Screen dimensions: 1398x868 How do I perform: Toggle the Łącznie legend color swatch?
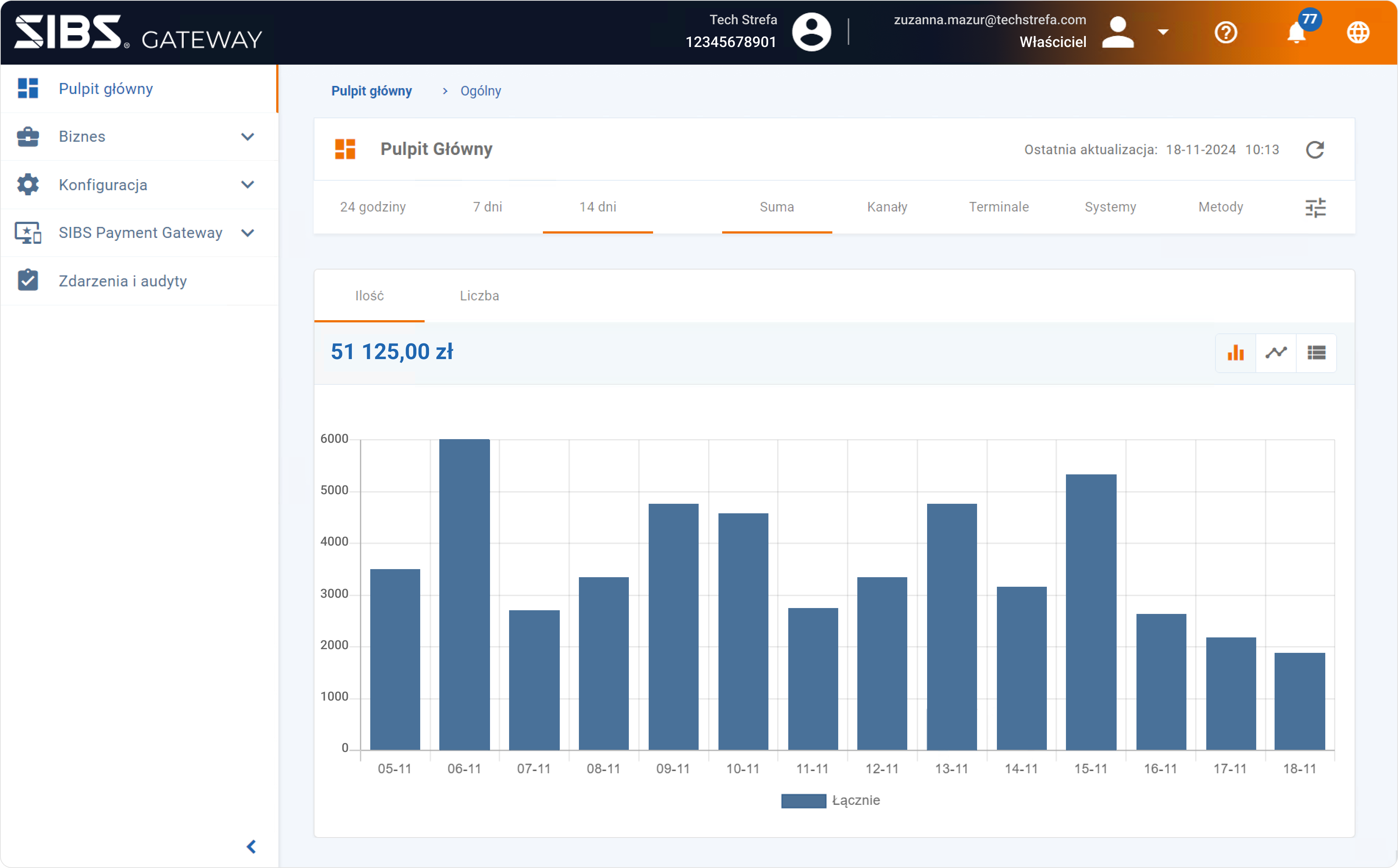[803, 800]
